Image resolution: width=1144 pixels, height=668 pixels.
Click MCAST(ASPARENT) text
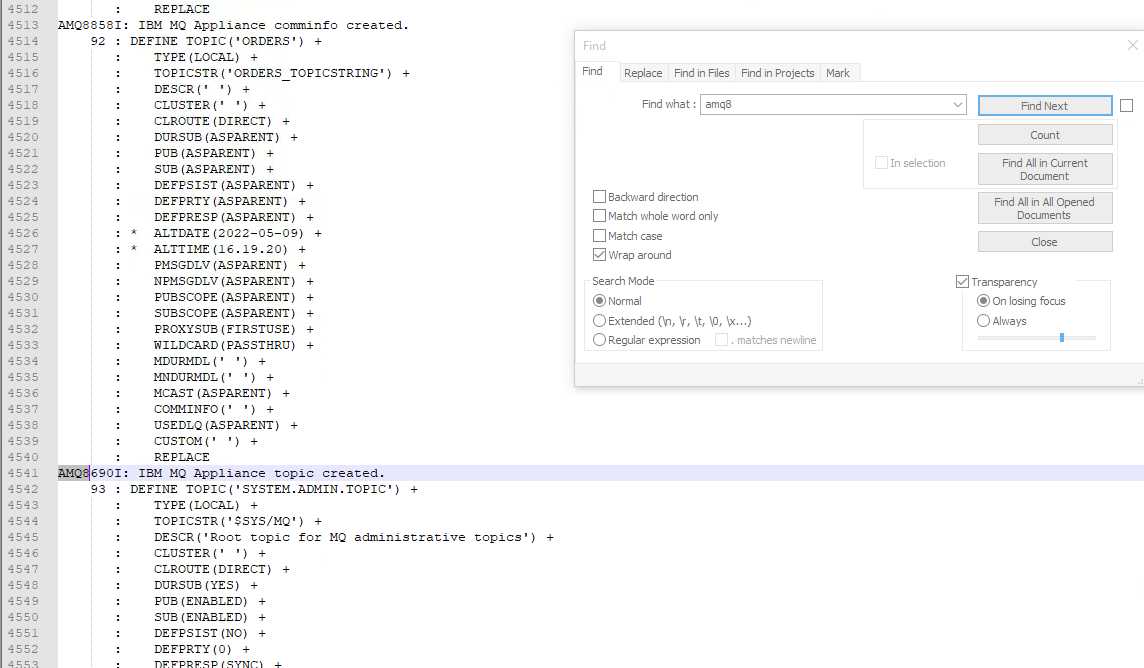click(x=212, y=393)
